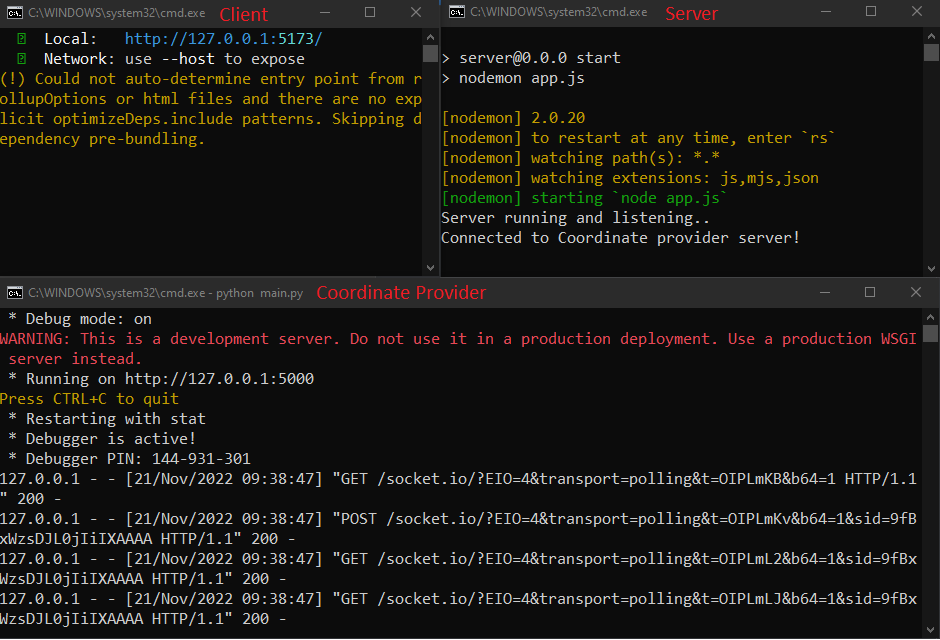
Task: Click the Server title bar path text
Action: [x=559, y=12]
